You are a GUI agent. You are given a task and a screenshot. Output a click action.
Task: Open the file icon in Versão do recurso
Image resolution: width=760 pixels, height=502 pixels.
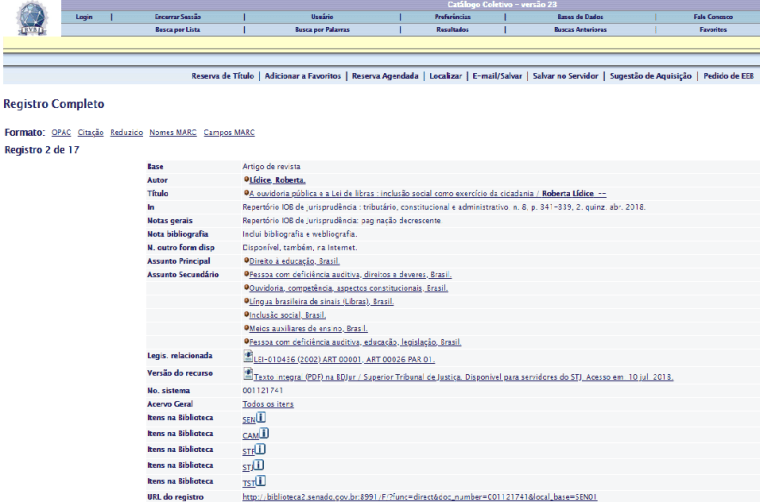(248, 372)
